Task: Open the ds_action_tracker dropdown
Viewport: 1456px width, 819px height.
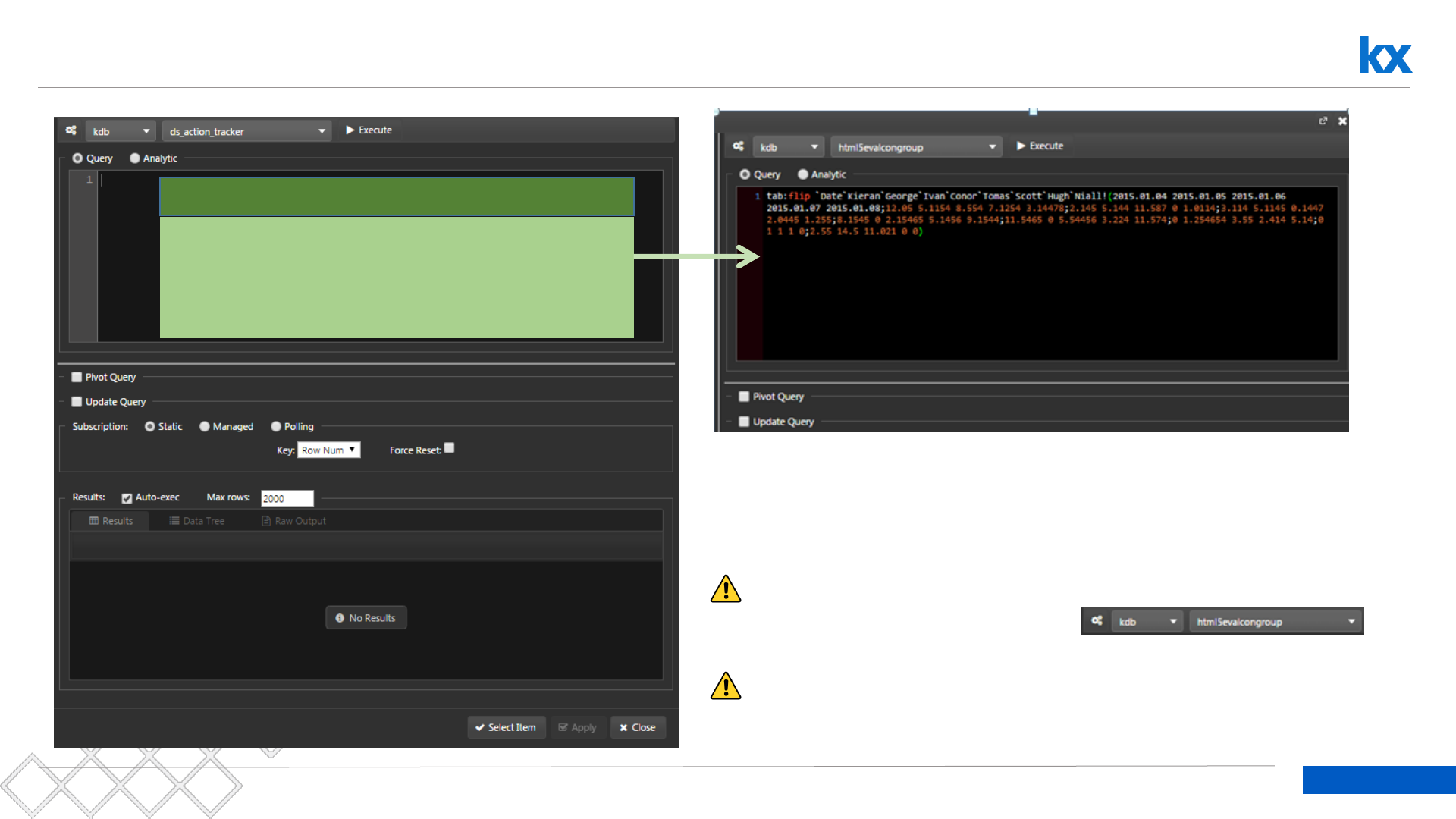Action: [246, 131]
